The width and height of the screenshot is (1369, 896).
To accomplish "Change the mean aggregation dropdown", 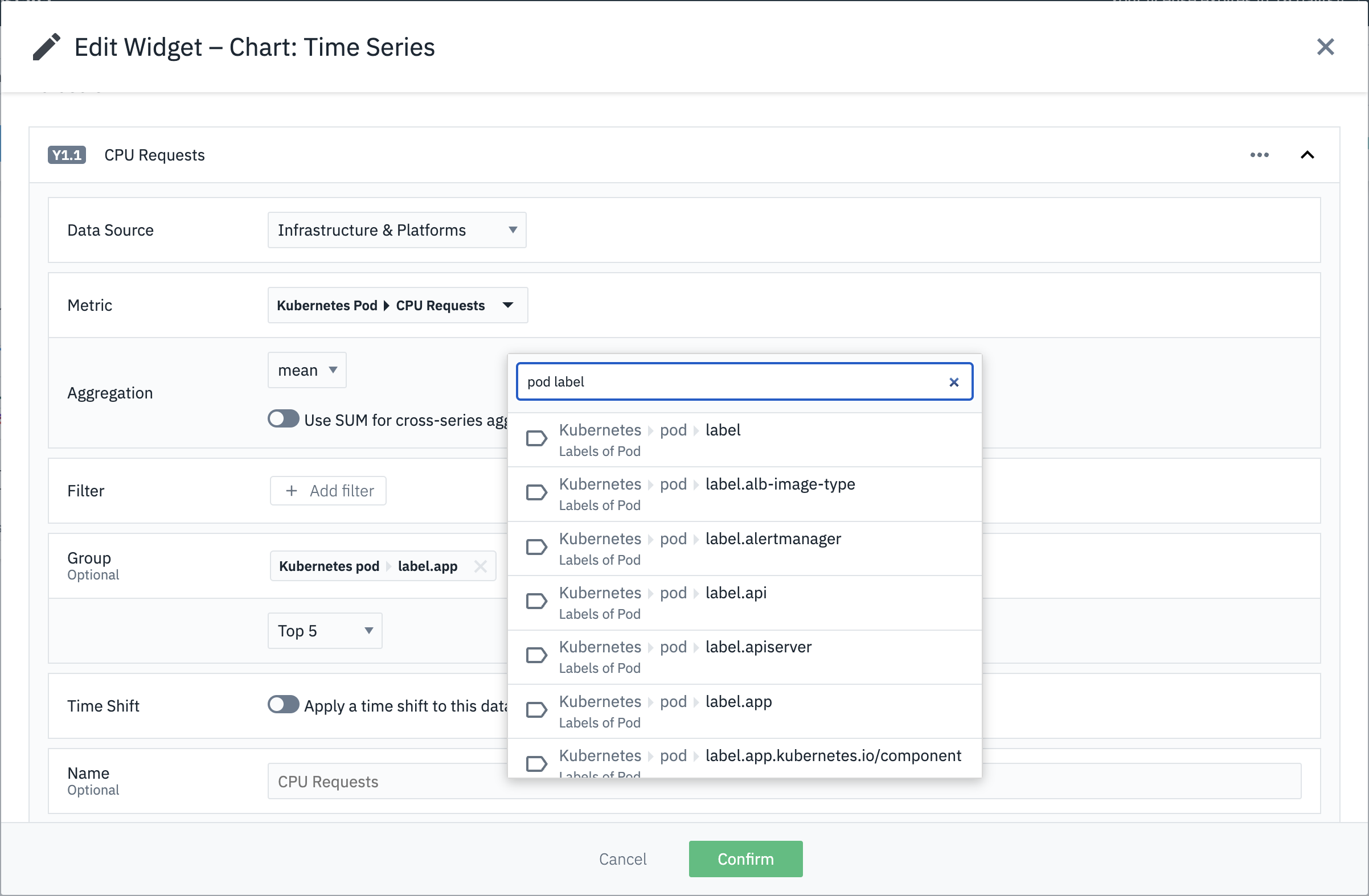I will pos(306,371).
